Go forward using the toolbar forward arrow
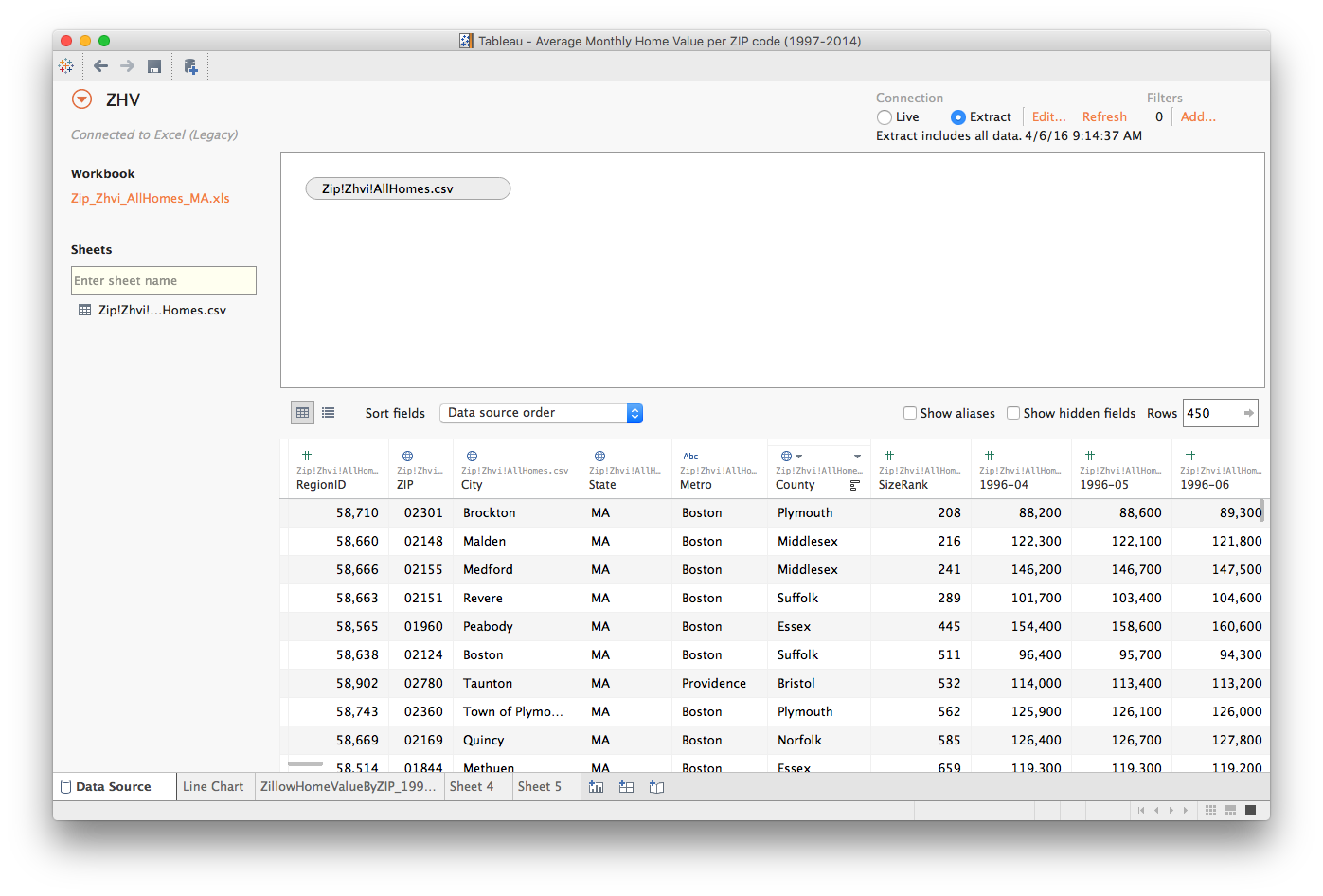The image size is (1323, 896). coord(127,66)
